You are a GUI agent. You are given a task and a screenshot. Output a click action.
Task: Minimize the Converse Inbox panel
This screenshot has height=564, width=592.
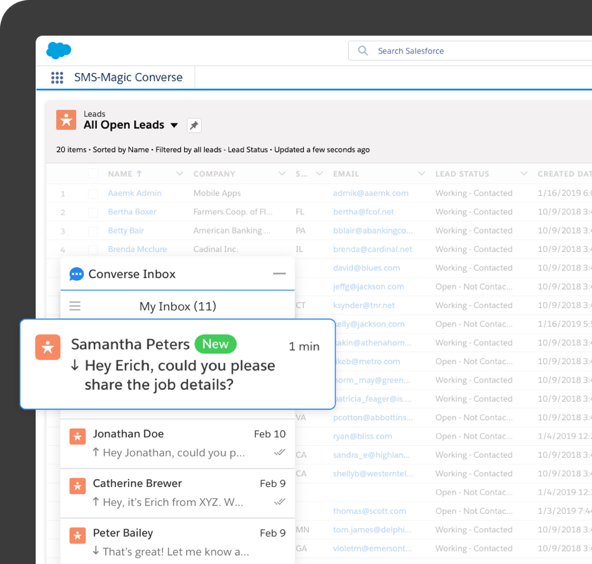(279, 274)
